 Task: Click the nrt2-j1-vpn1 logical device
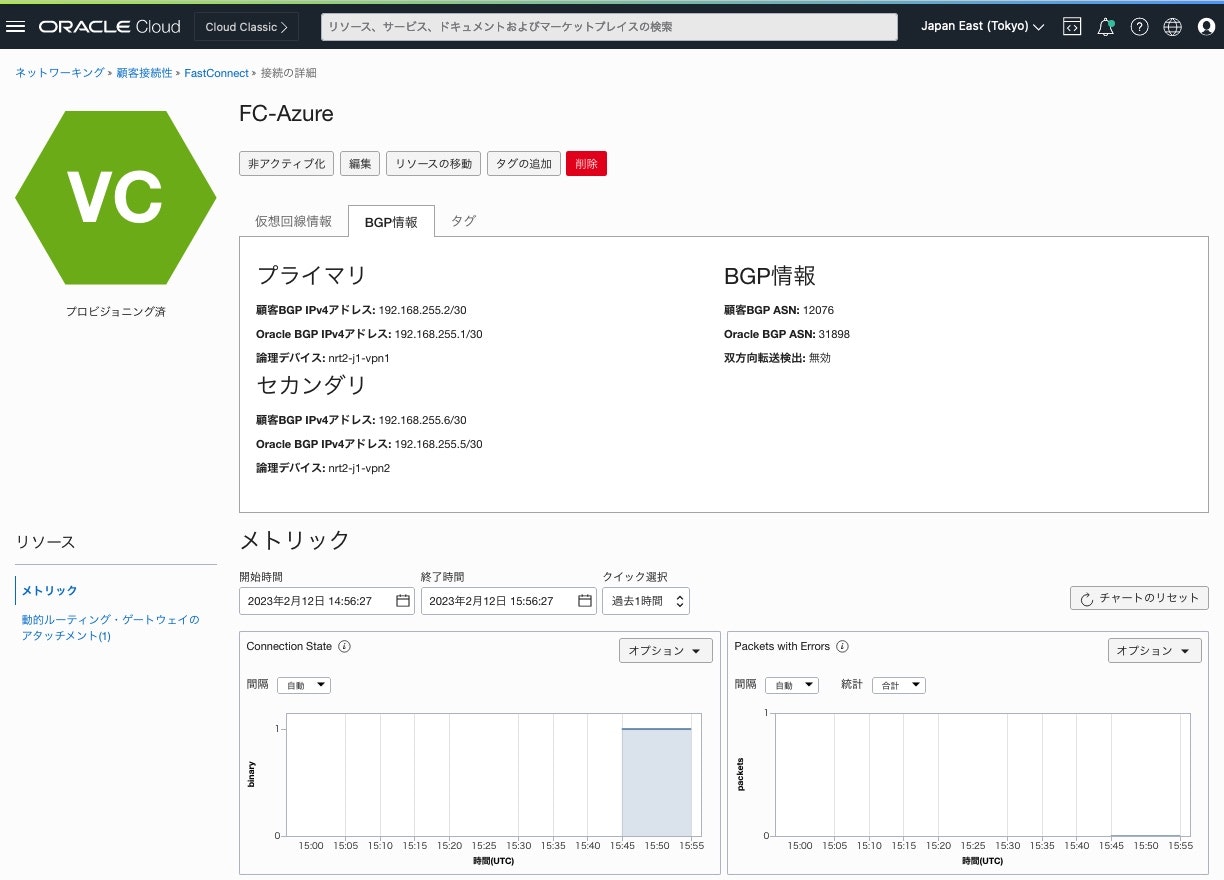pos(359,358)
